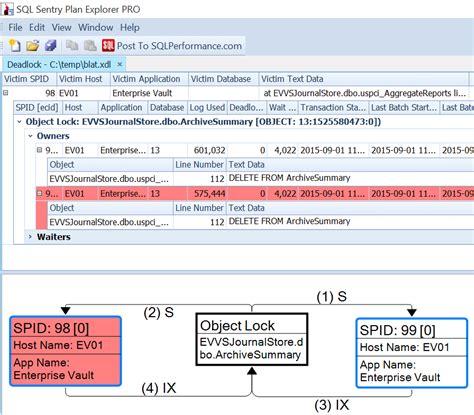Collapse the victim SPID 98 row
The height and width of the screenshot is (415, 474).
click(5, 93)
